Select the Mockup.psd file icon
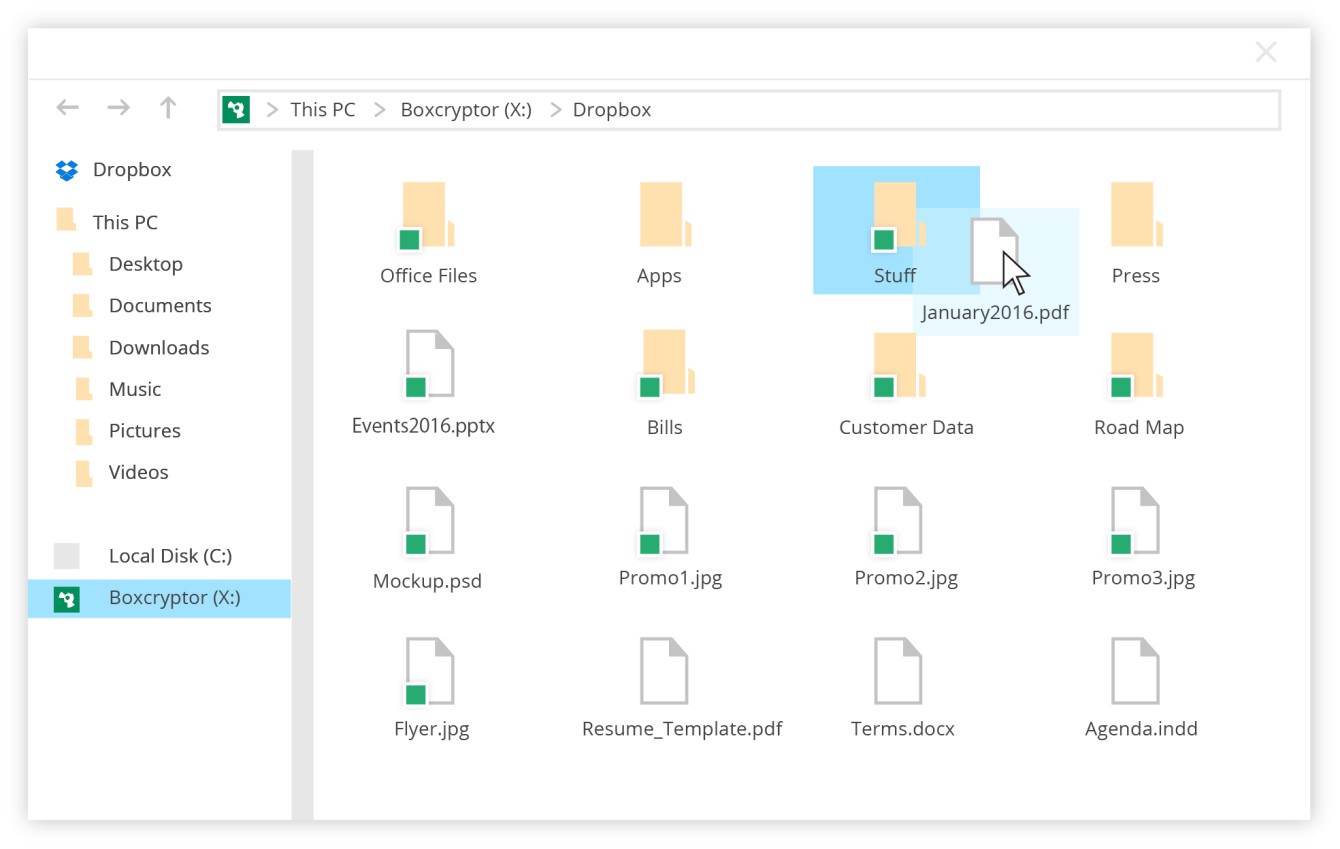 (428, 521)
